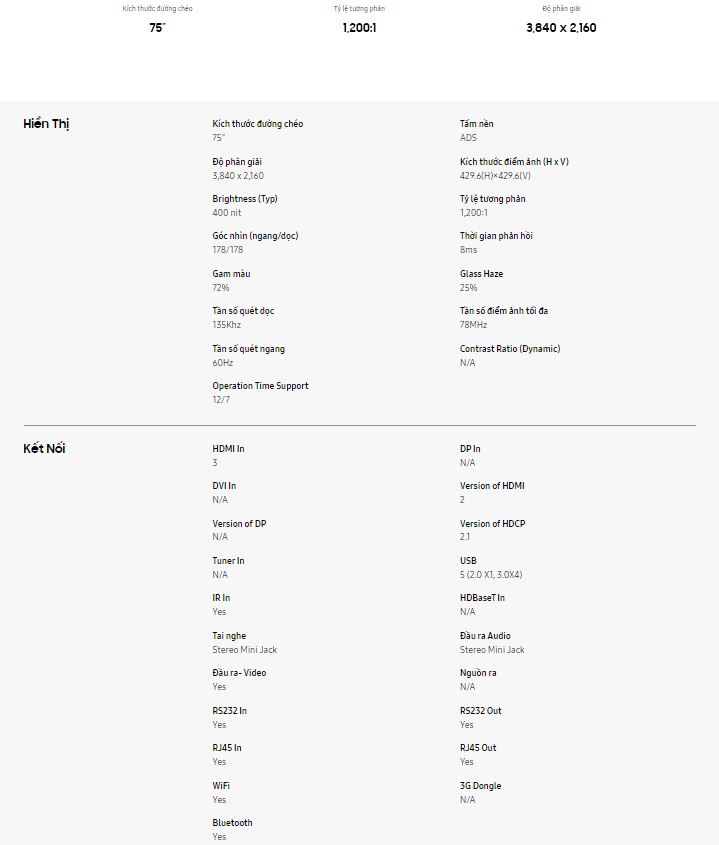The width and height of the screenshot is (719, 845).
Task: Click the RS232 Out label
Action: coord(481,711)
